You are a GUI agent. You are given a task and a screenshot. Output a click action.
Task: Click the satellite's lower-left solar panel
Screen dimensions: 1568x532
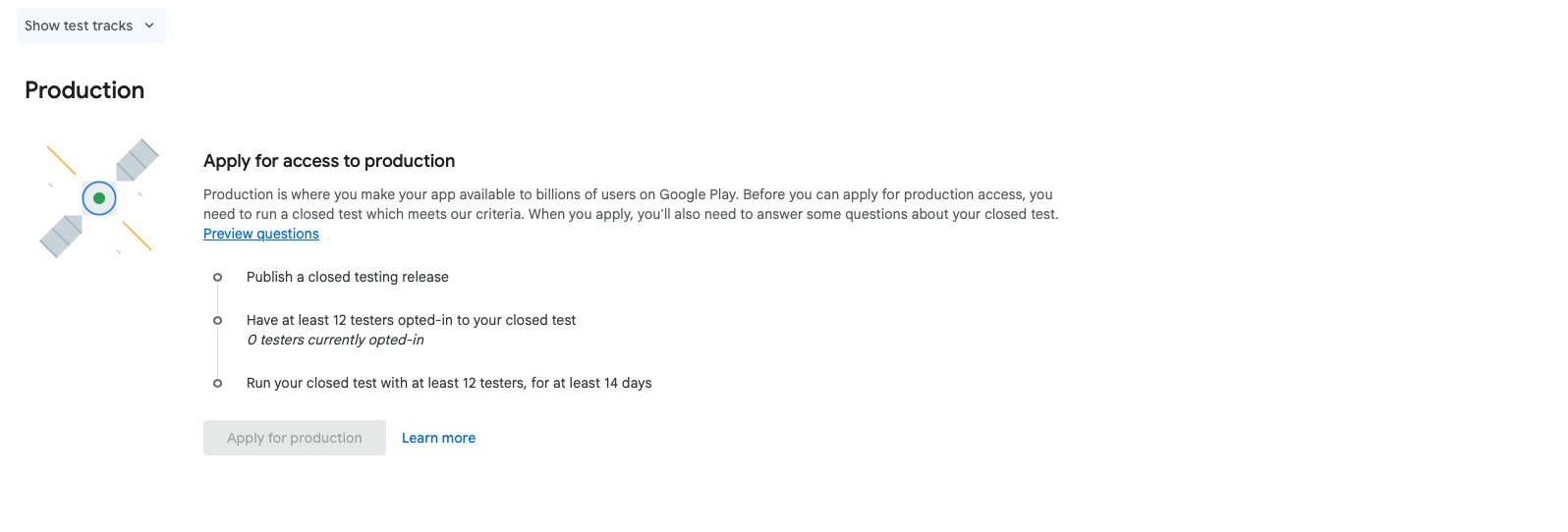pyautogui.click(x=61, y=237)
